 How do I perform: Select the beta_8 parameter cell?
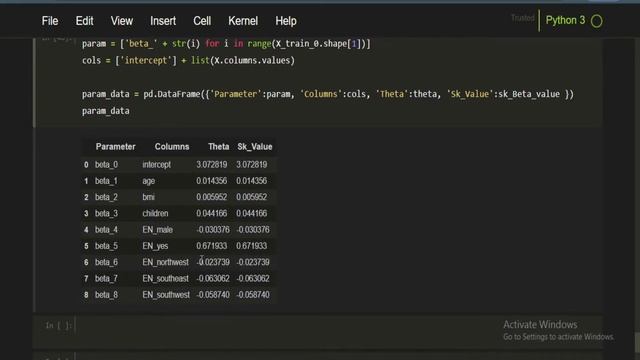coord(107,295)
